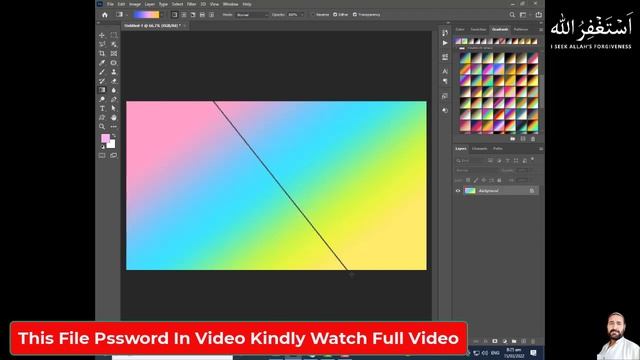Select the Hand tool

(x=114, y=118)
